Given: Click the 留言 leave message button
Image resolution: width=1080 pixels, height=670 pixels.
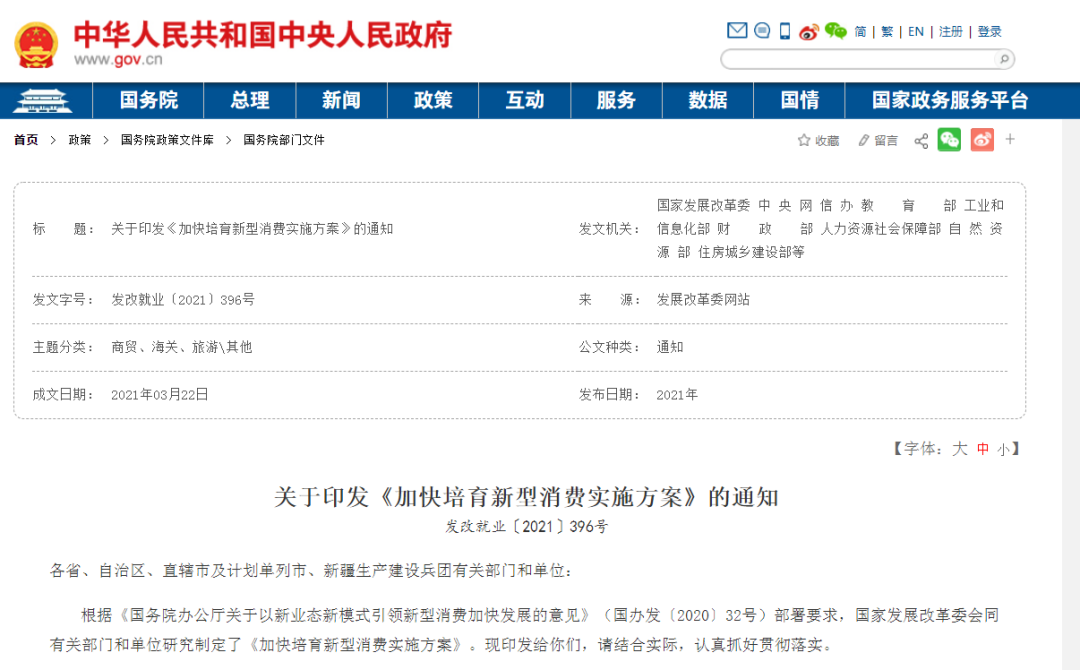Looking at the screenshot, I should (x=878, y=141).
